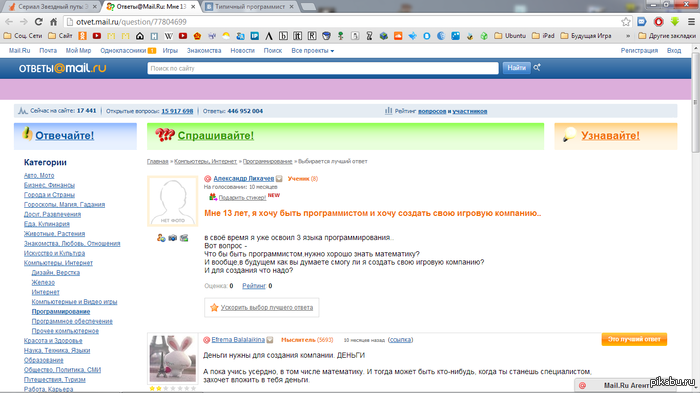This screenshot has height=393, width=700.
Task: Open the Спрашивайте! section link
Action: (x=216, y=135)
